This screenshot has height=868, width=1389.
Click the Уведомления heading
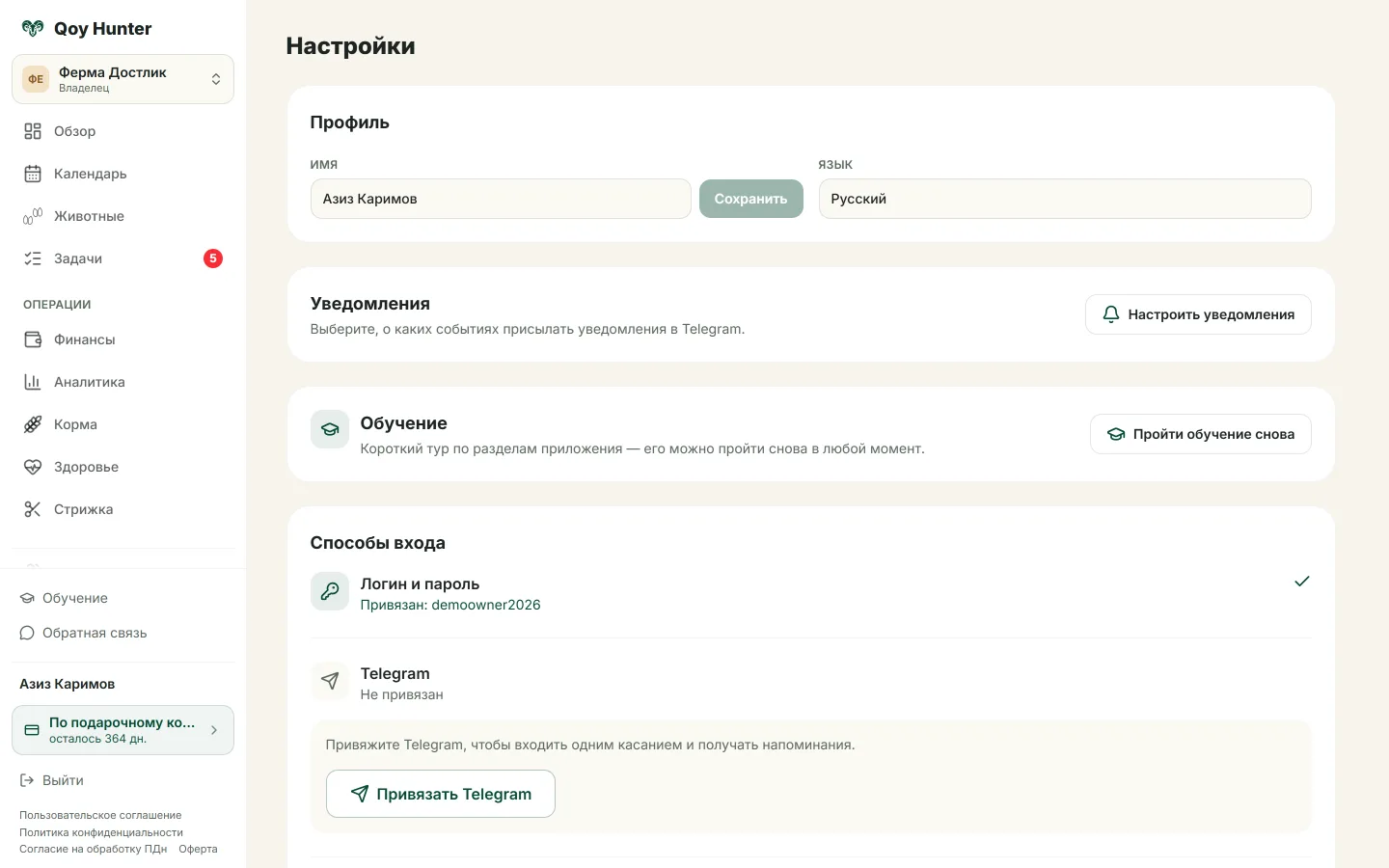click(x=370, y=304)
